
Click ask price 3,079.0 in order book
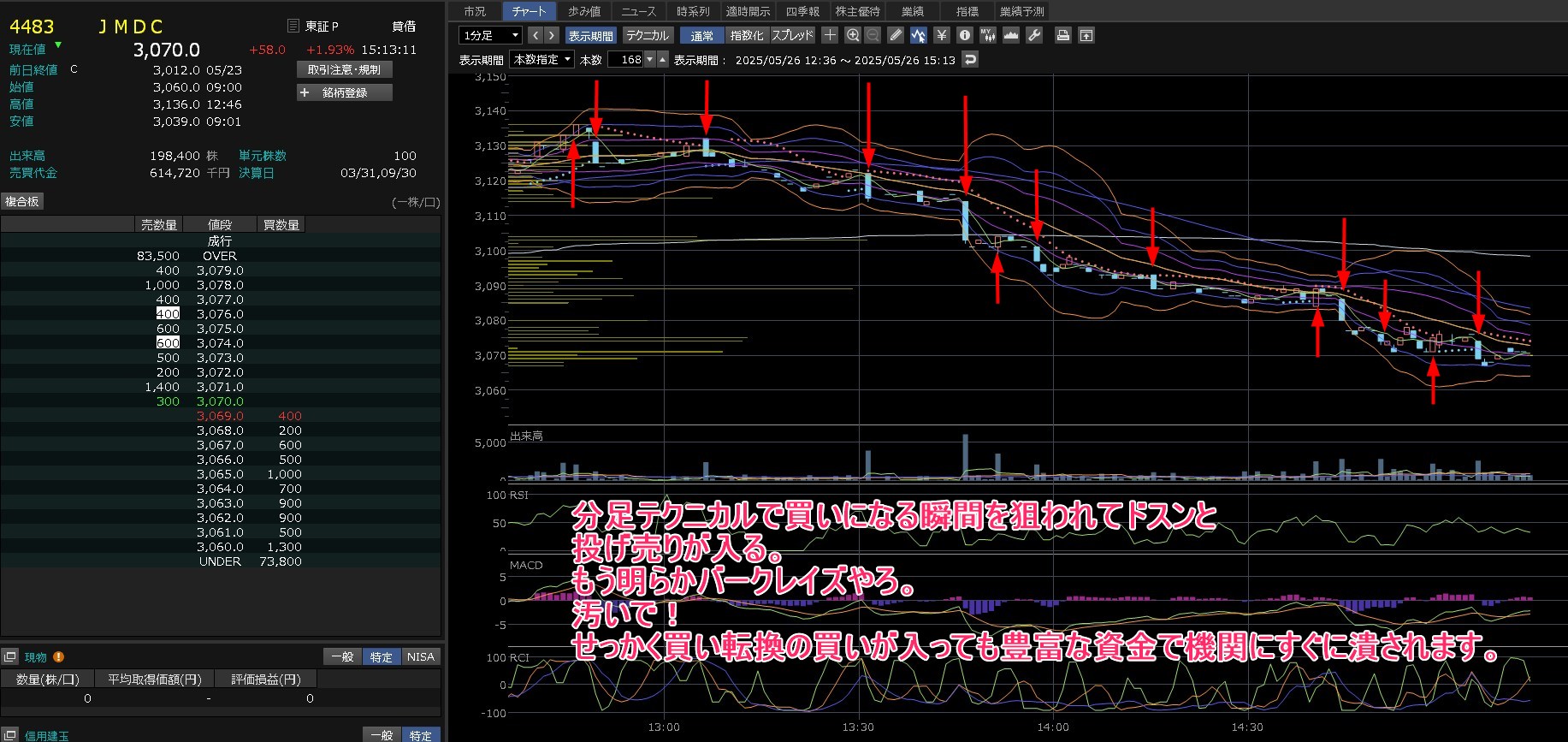(x=220, y=270)
